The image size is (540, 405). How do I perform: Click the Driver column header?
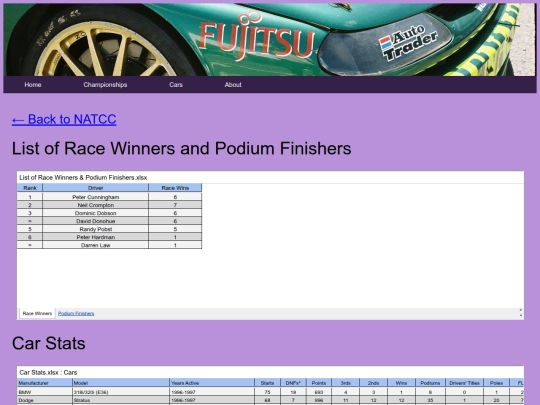[95, 188]
